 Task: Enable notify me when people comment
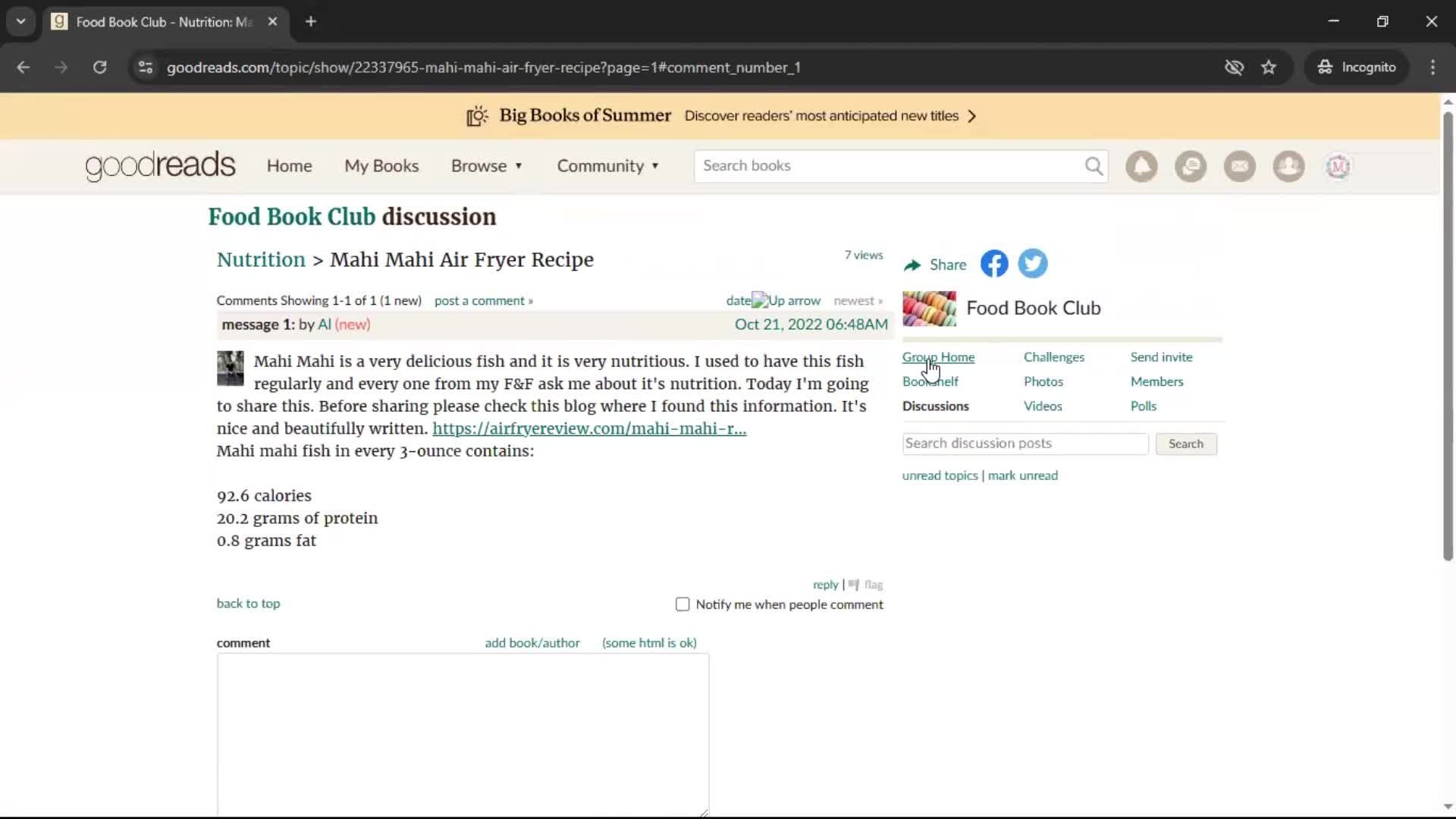point(682,604)
